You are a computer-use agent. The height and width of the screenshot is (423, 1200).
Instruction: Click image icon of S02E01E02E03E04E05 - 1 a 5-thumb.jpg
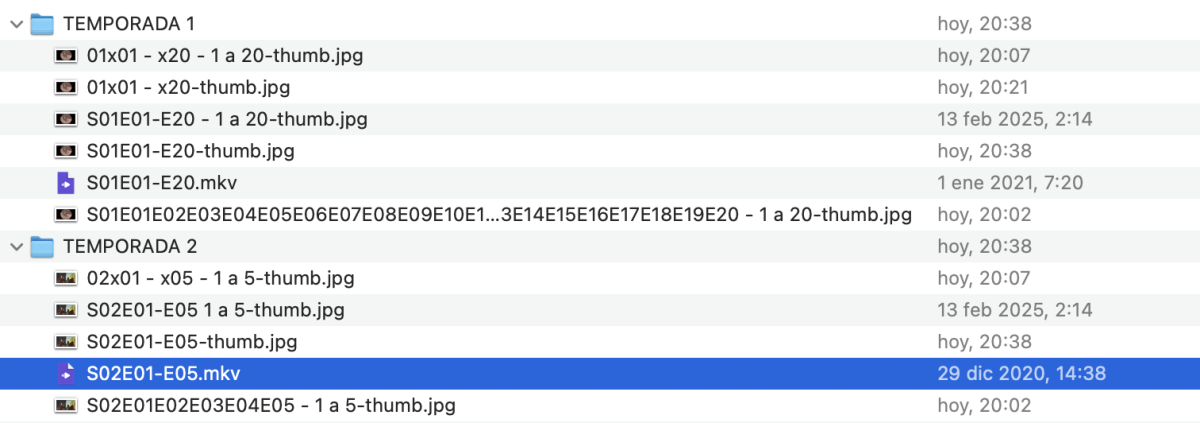[66, 406]
